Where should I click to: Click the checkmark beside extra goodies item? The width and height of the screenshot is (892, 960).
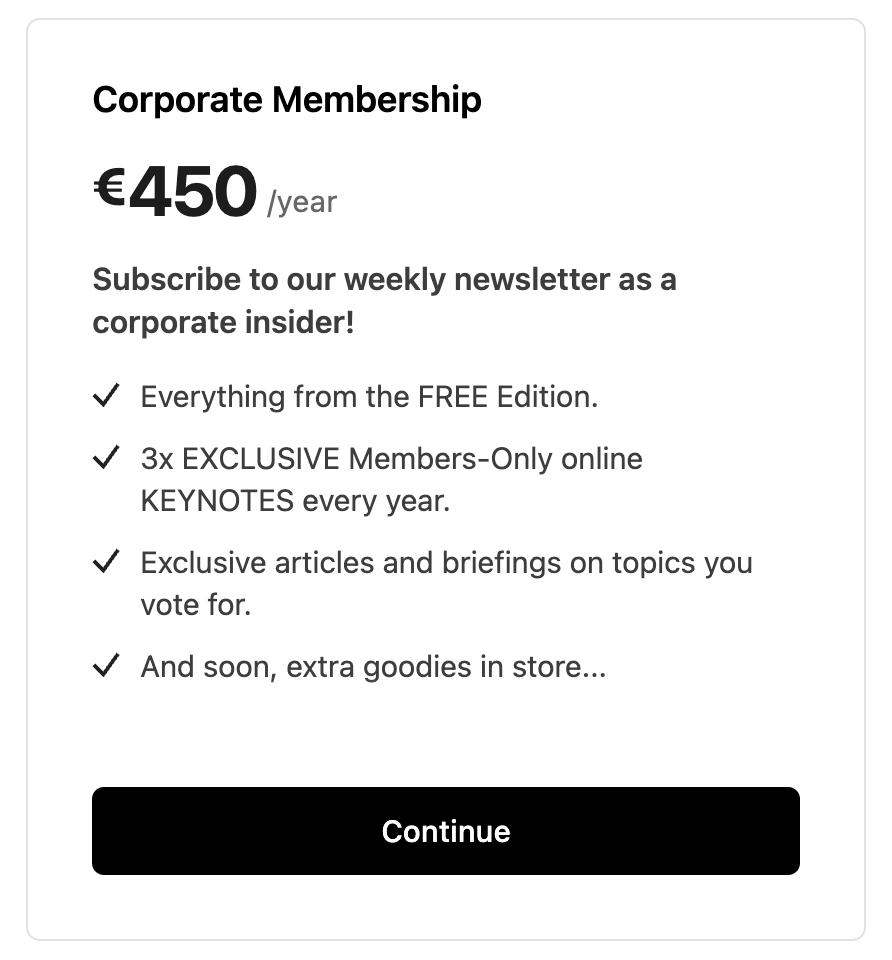(106, 666)
